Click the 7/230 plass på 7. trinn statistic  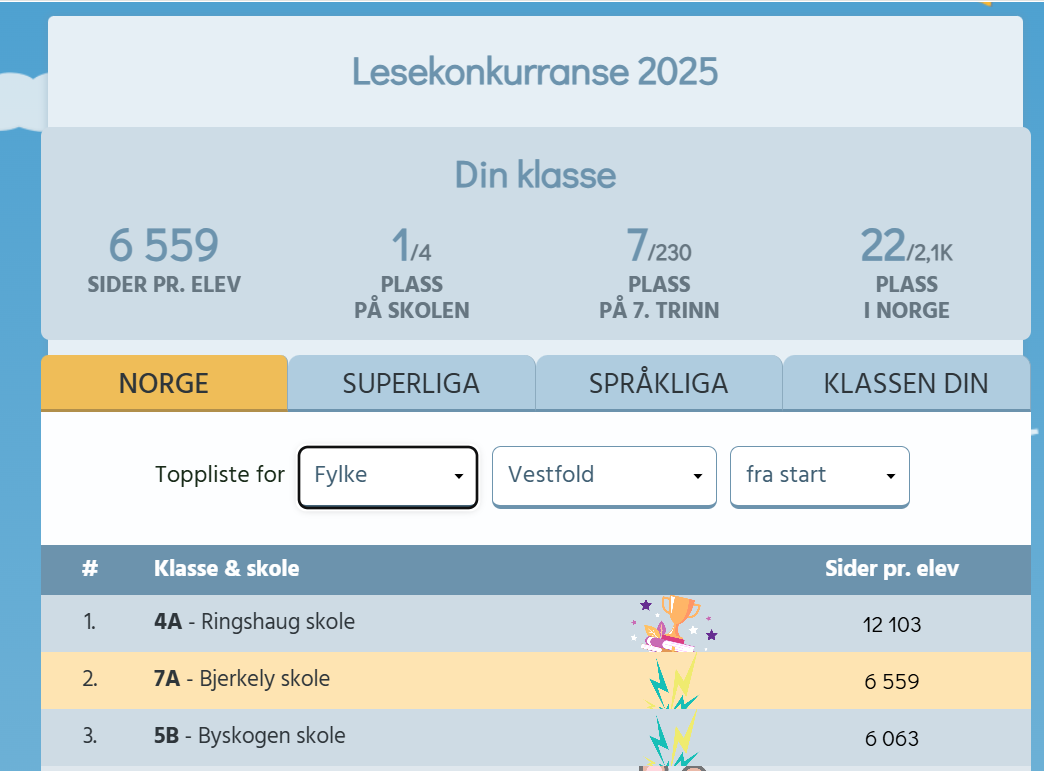point(659,270)
